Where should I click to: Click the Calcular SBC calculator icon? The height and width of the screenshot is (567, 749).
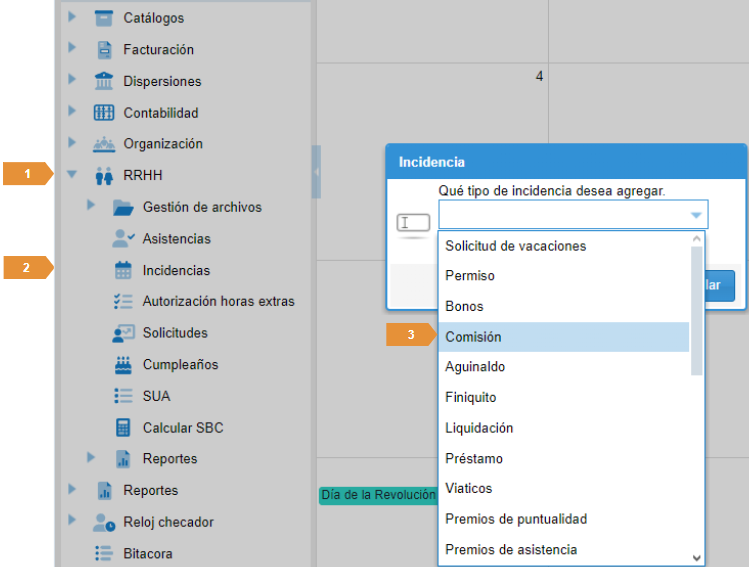(123, 428)
